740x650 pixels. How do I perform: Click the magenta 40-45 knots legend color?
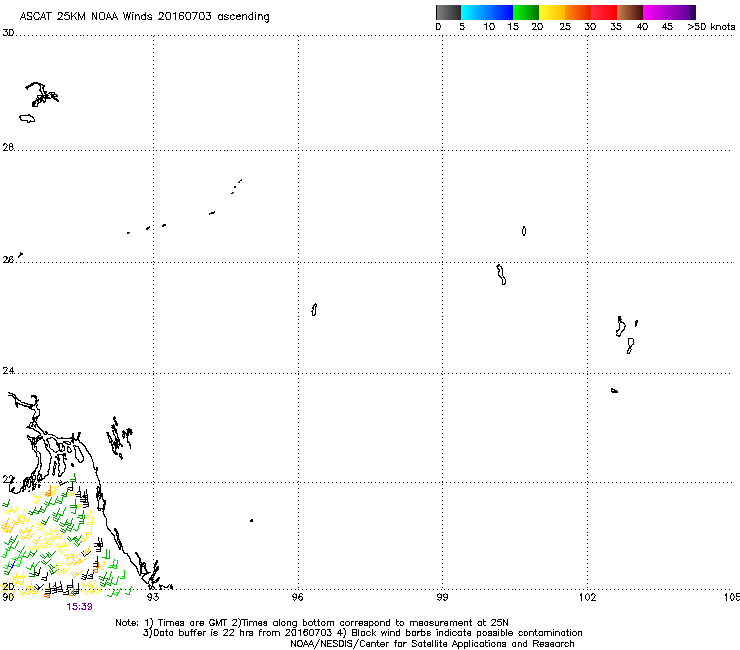[x=656, y=12]
